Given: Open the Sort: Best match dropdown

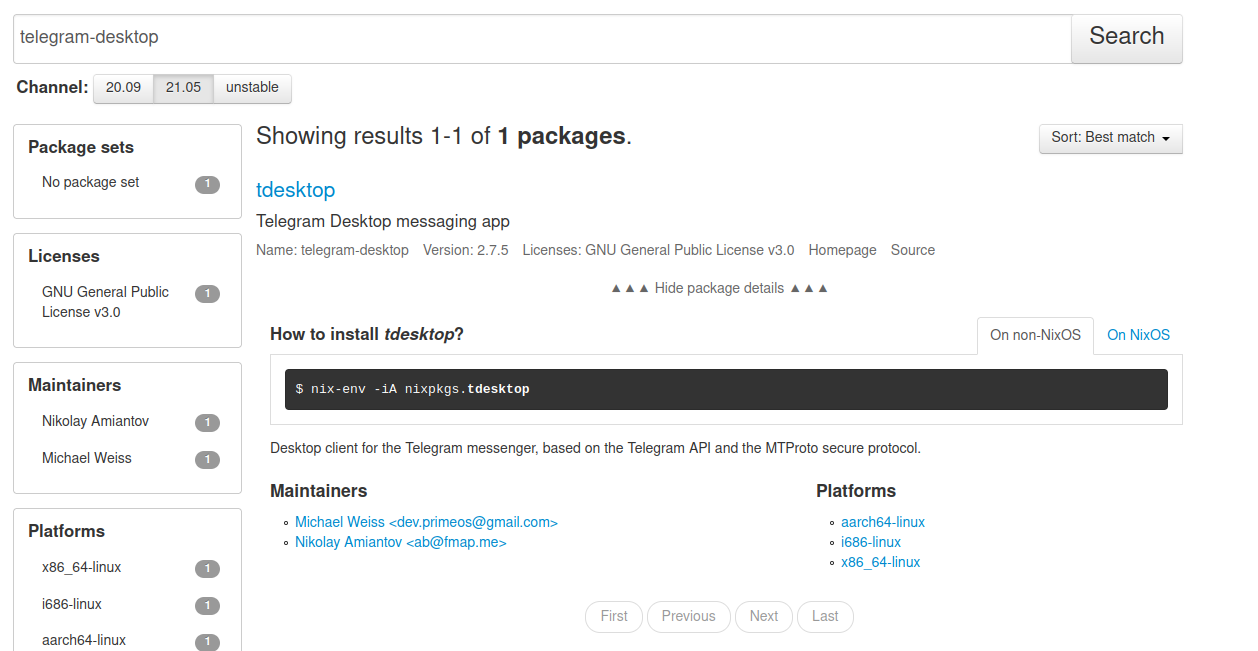Looking at the screenshot, I should pos(1110,138).
